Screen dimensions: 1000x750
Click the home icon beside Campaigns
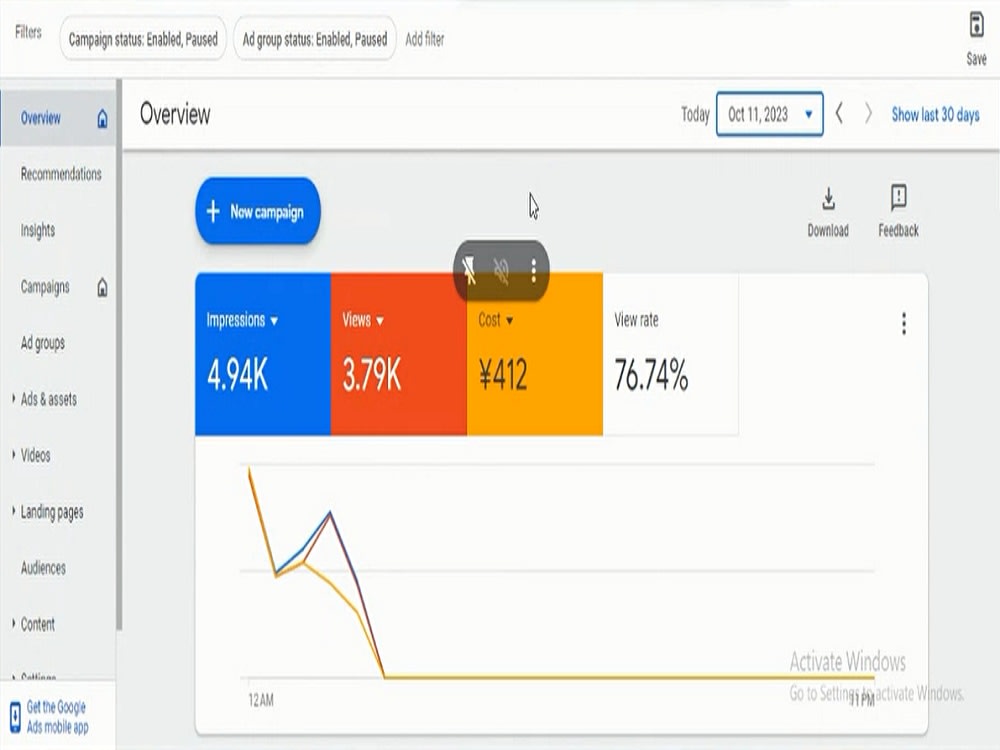(x=102, y=287)
